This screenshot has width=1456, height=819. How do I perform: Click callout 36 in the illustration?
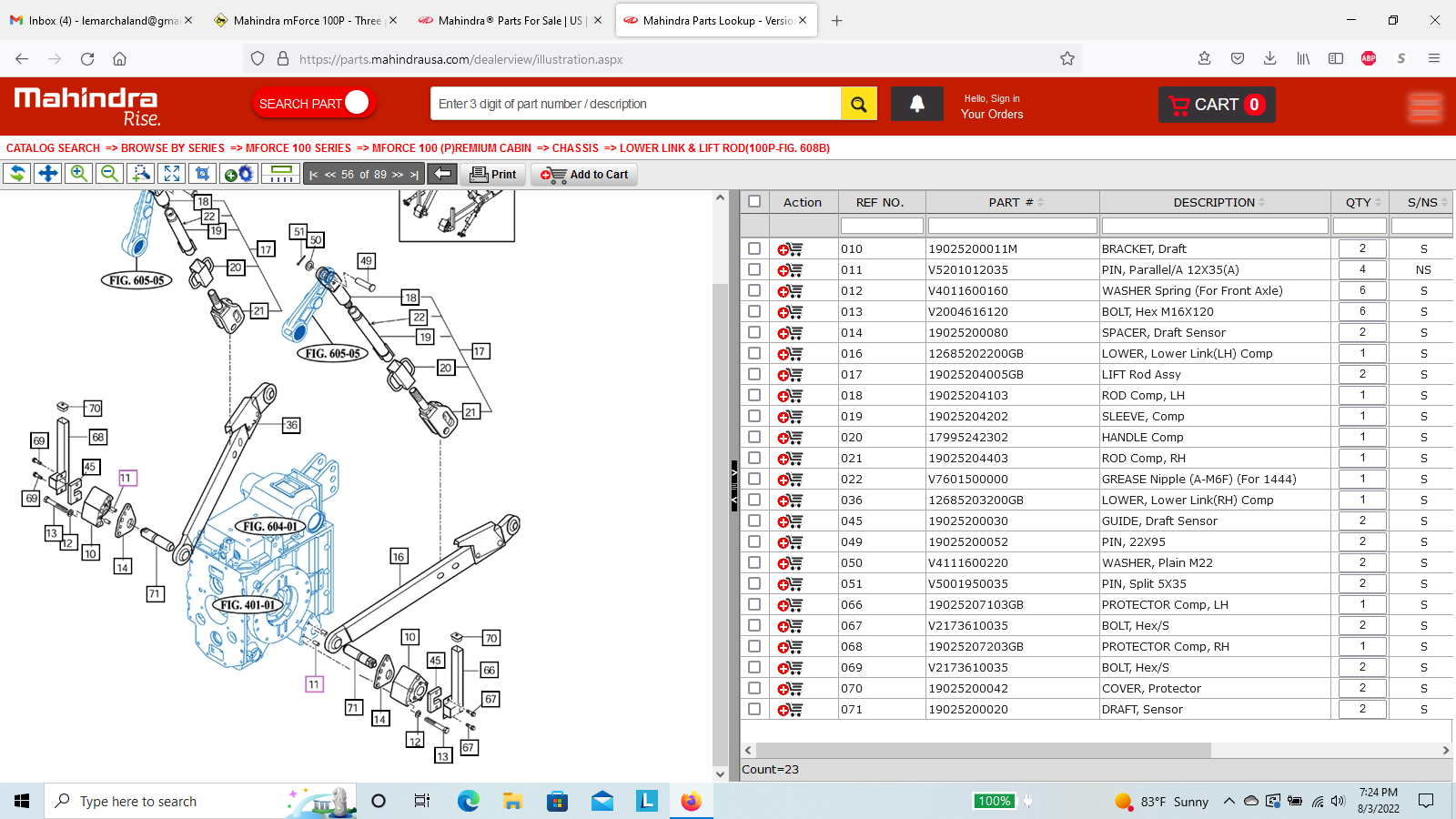[291, 425]
